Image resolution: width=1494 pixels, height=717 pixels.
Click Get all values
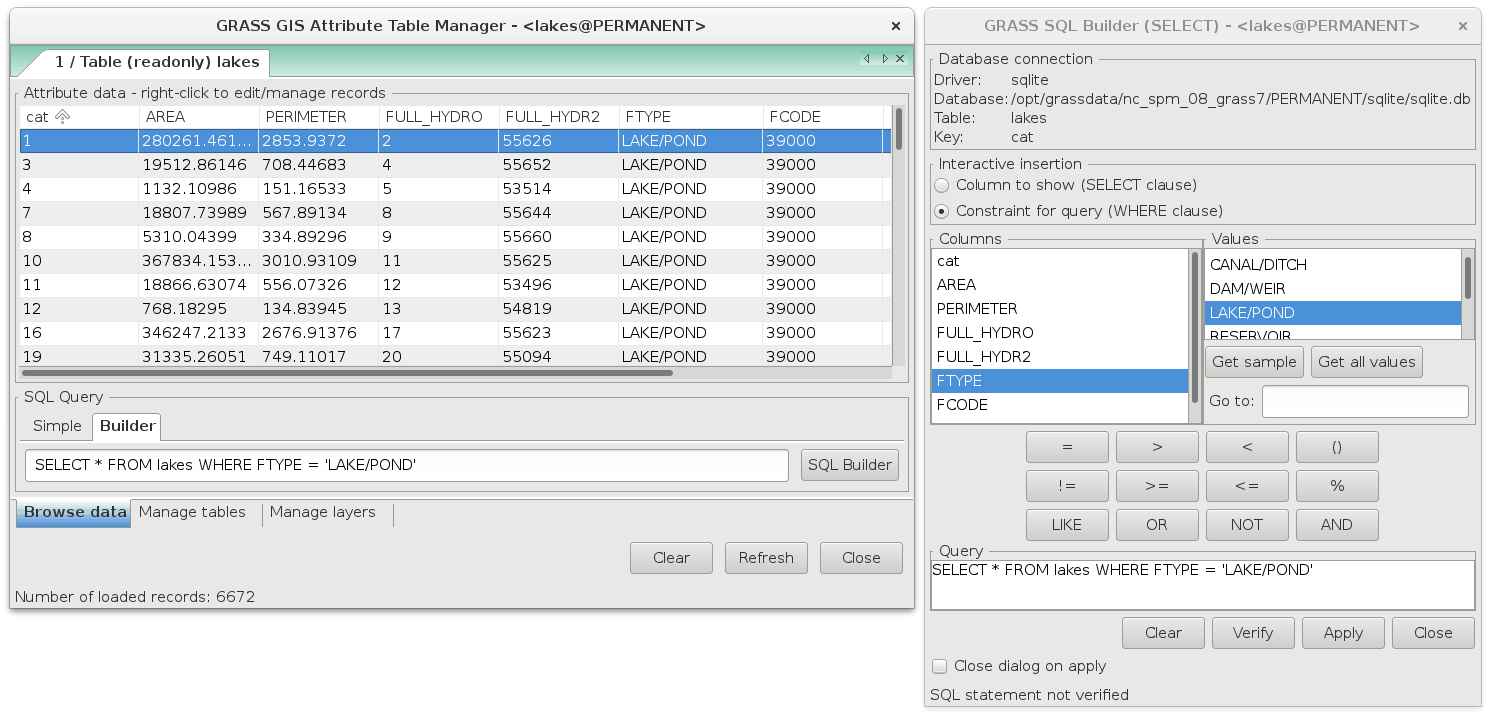(x=1366, y=362)
